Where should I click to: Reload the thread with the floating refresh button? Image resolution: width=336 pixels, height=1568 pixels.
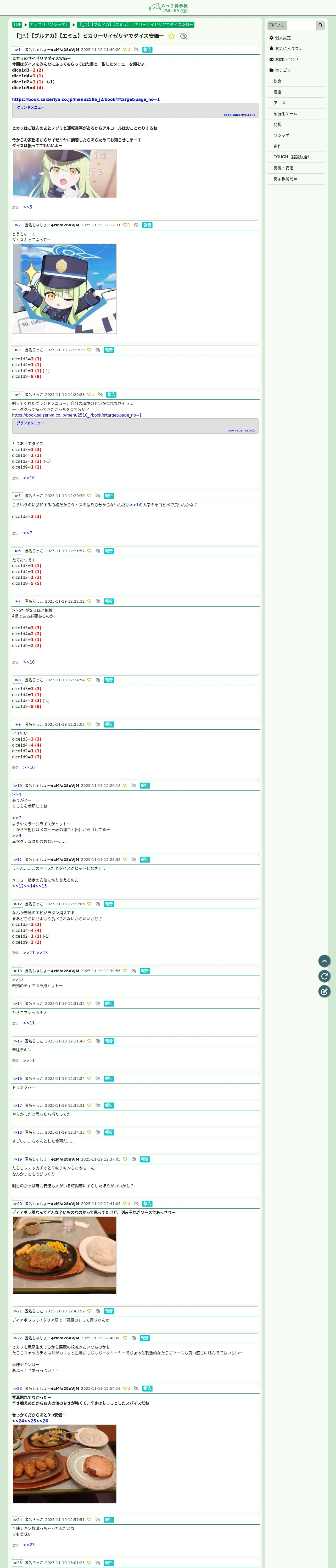pos(324,976)
